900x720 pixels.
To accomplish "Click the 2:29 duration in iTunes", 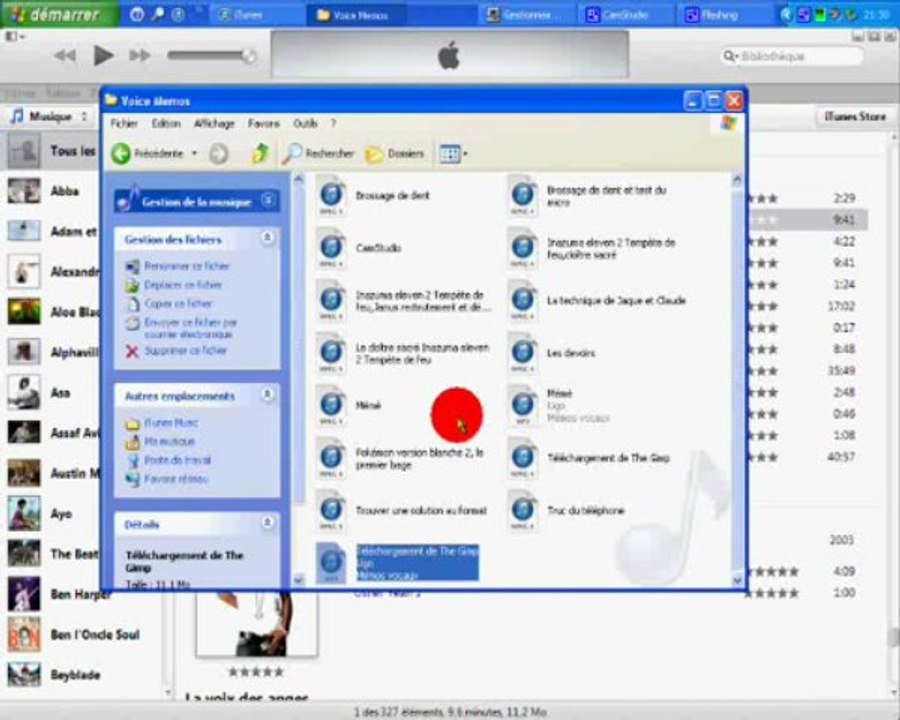I will 844,198.
